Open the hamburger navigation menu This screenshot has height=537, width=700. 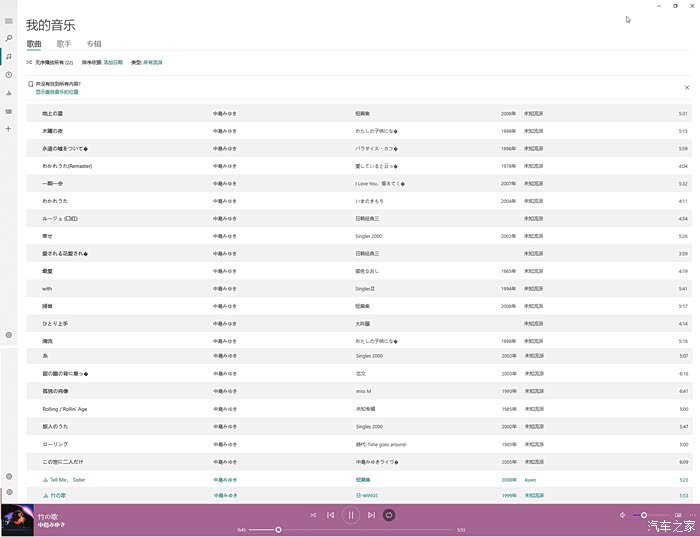9,20
